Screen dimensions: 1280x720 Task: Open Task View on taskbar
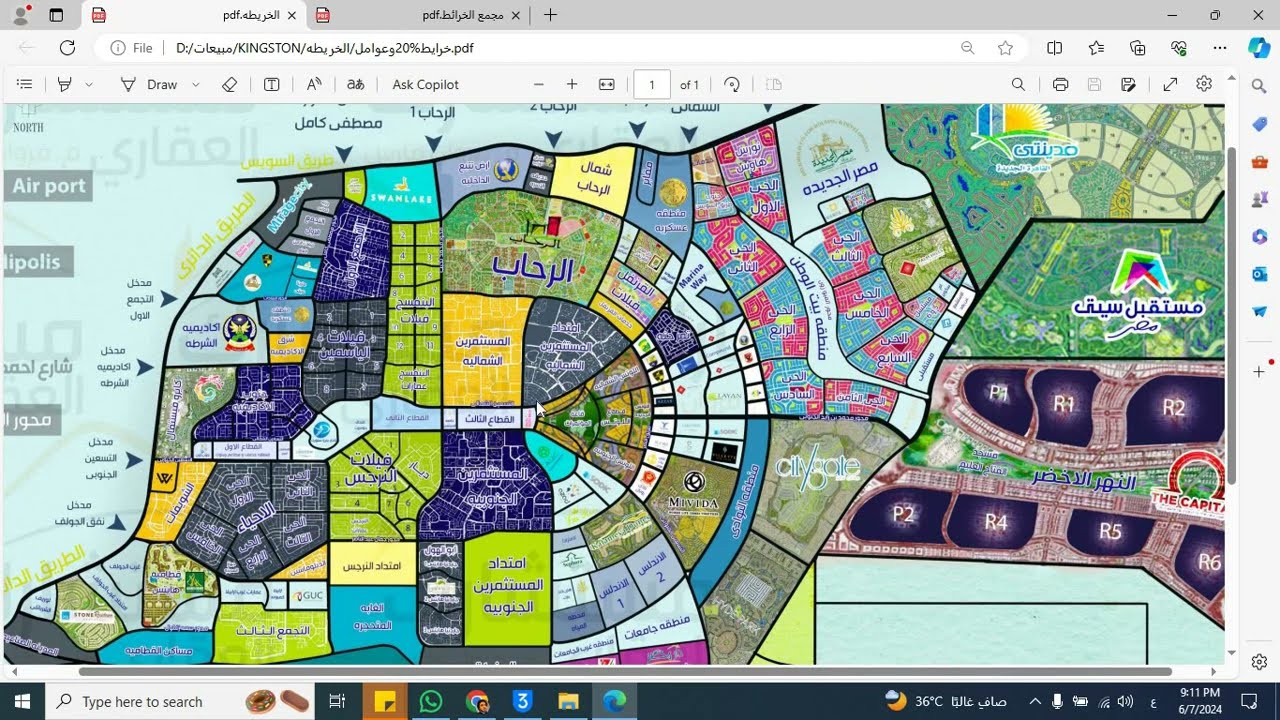(x=337, y=701)
